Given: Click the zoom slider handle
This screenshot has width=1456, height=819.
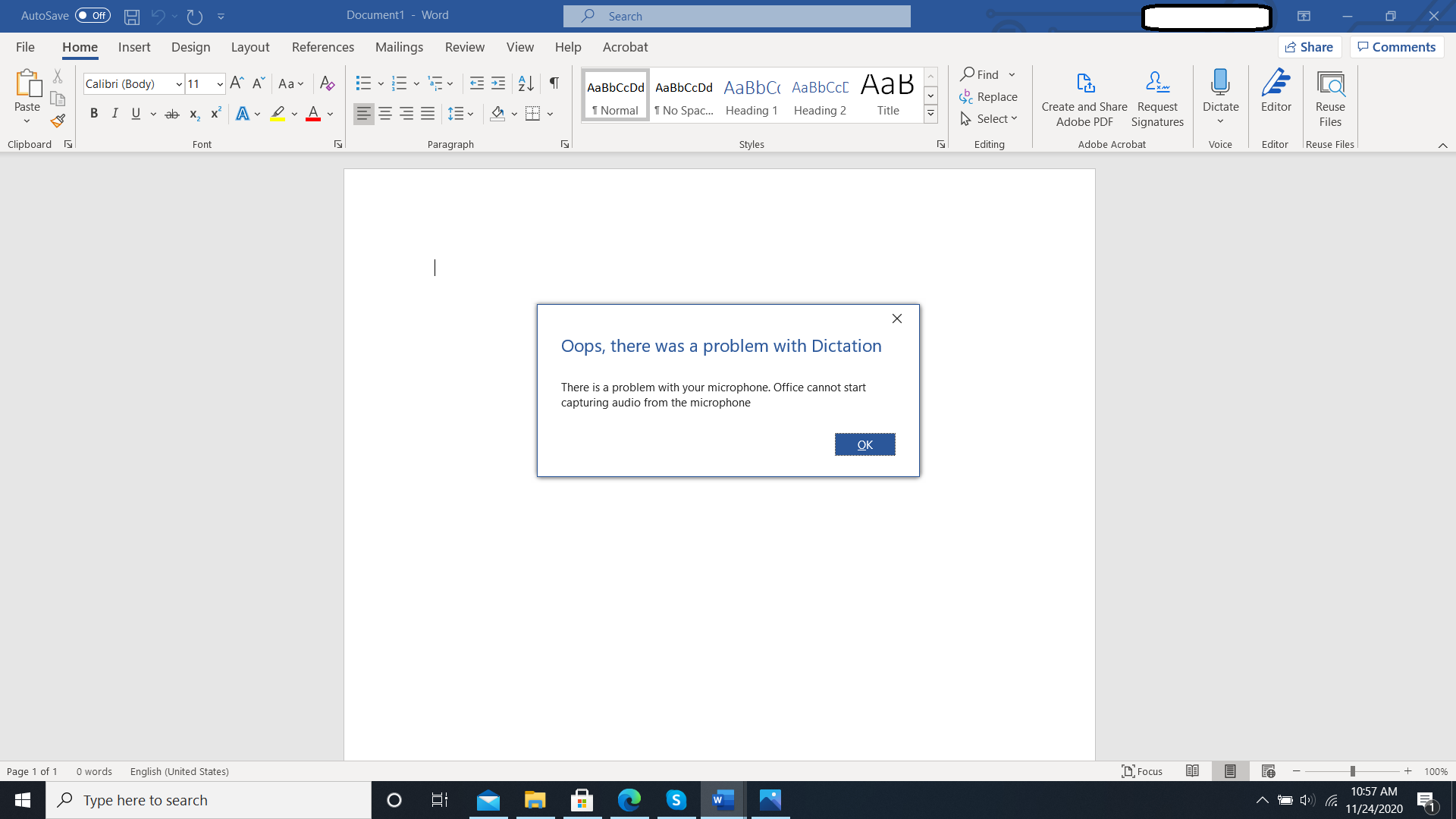Looking at the screenshot, I should [x=1352, y=771].
